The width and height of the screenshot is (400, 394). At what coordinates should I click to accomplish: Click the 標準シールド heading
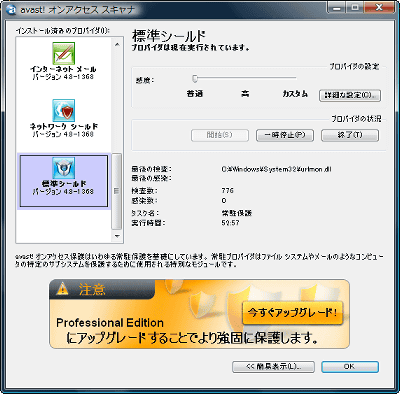click(169, 35)
